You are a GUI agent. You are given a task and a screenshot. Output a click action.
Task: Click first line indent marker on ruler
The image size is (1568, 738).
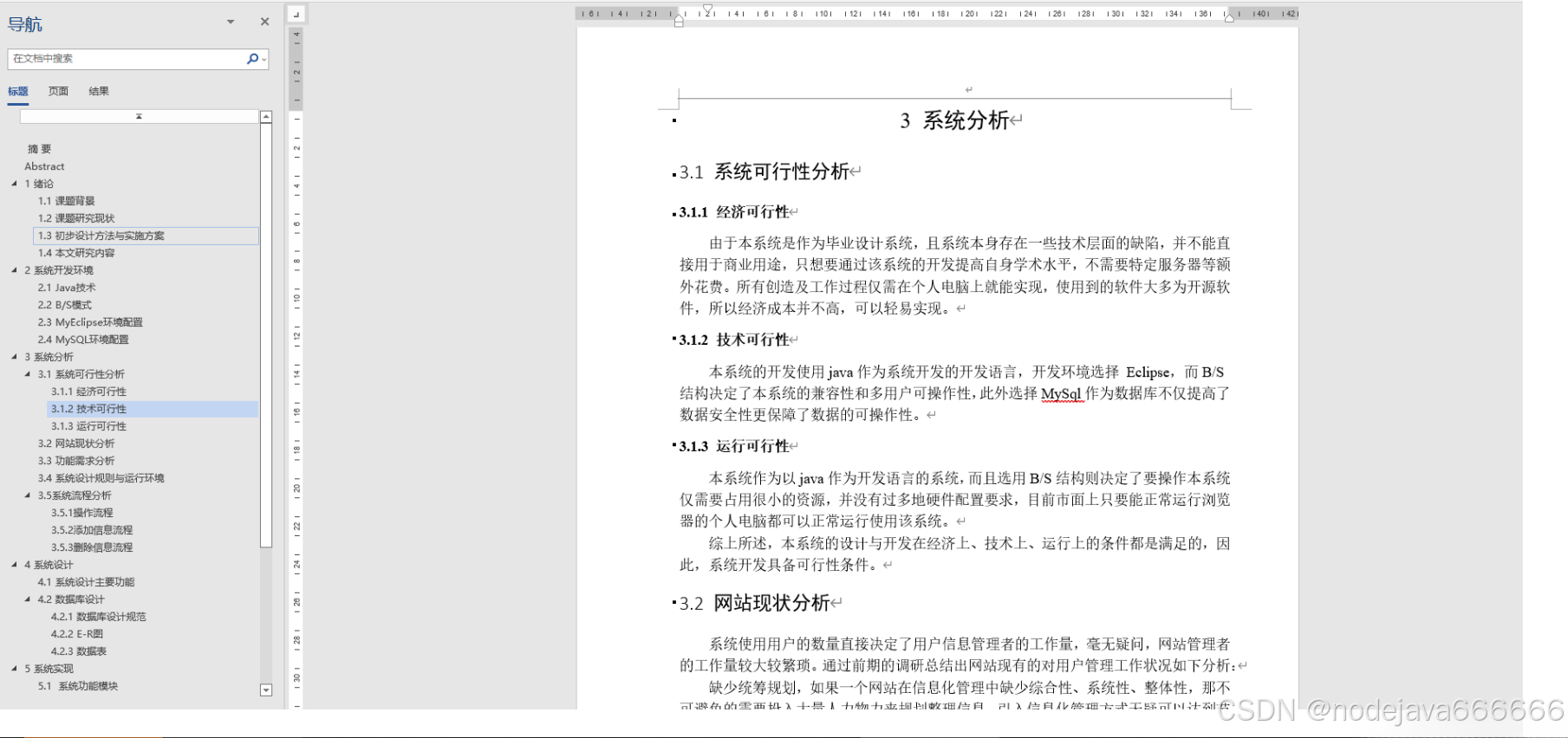click(x=707, y=9)
